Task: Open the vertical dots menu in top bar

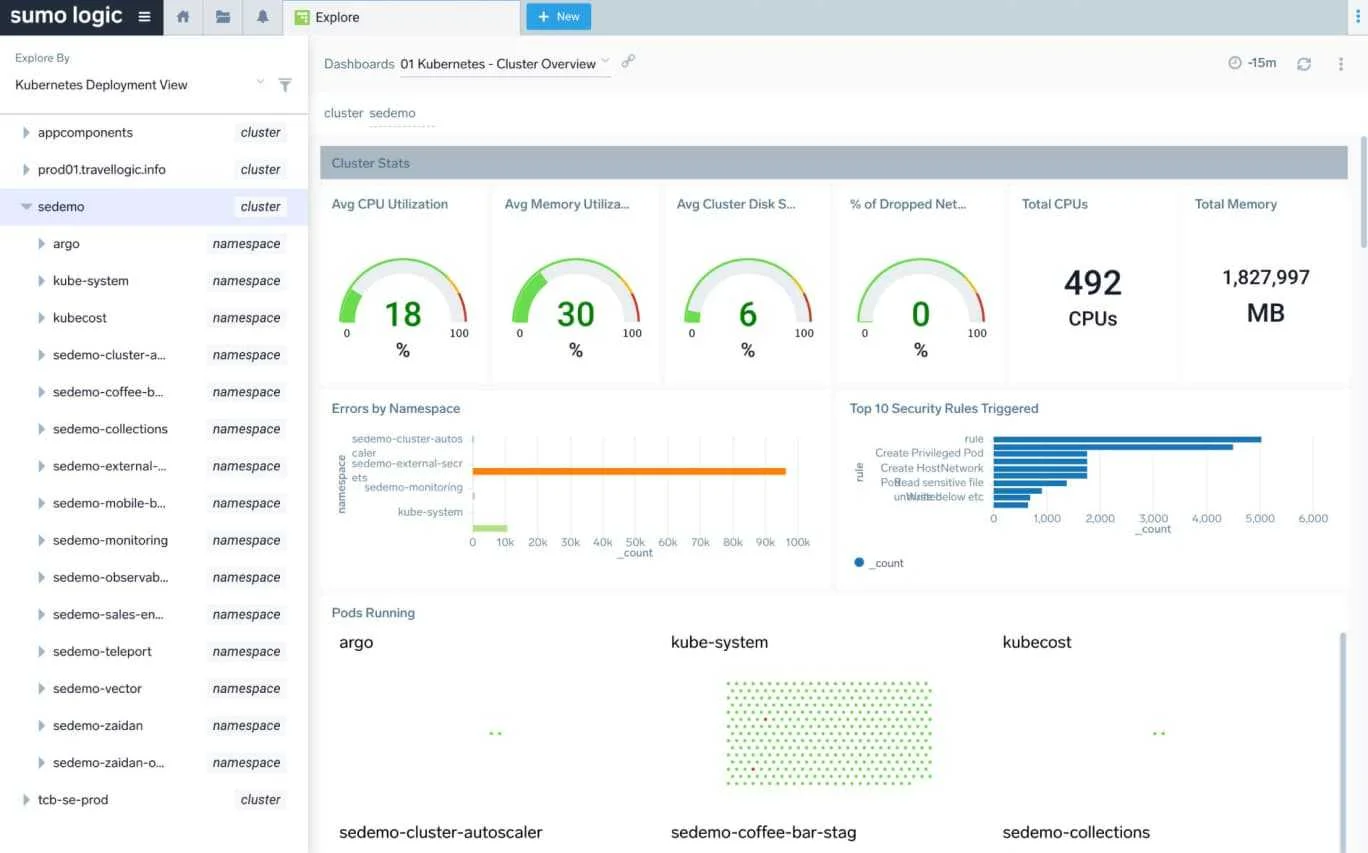Action: (x=1357, y=17)
